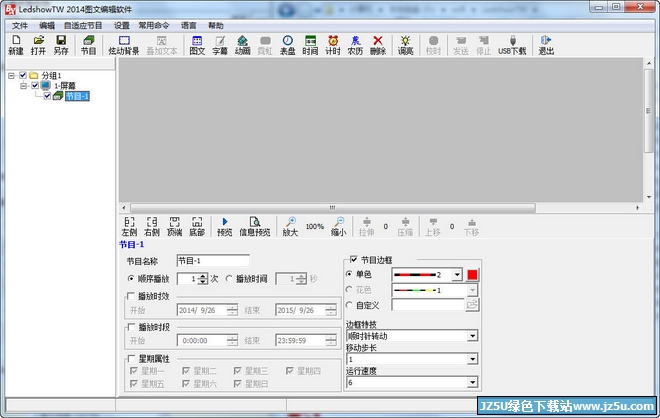660x418 pixels.
Task: Click the 新建 (New) toolbar icon
Action: click(x=16, y=45)
